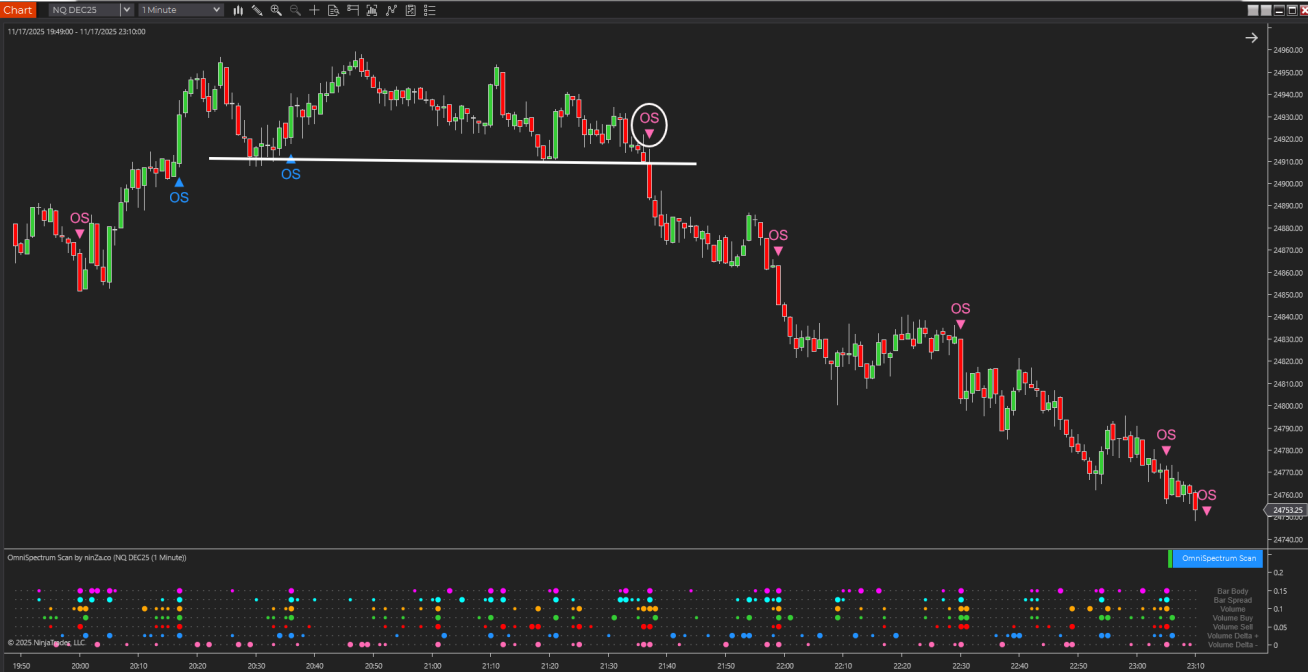Open the Data Box icon
1308x672 pixels.
click(333, 10)
